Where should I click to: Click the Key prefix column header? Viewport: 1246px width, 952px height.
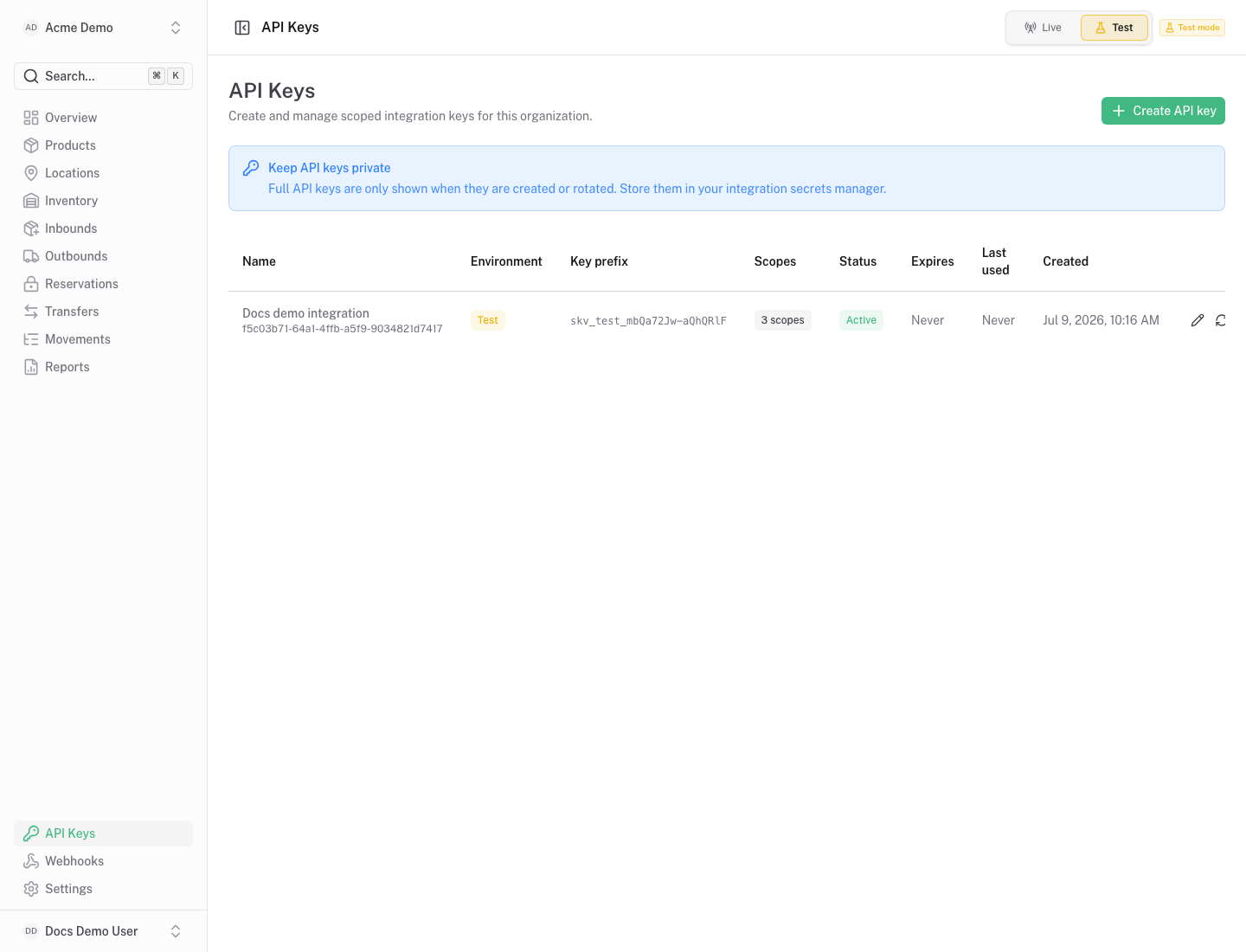[599, 261]
